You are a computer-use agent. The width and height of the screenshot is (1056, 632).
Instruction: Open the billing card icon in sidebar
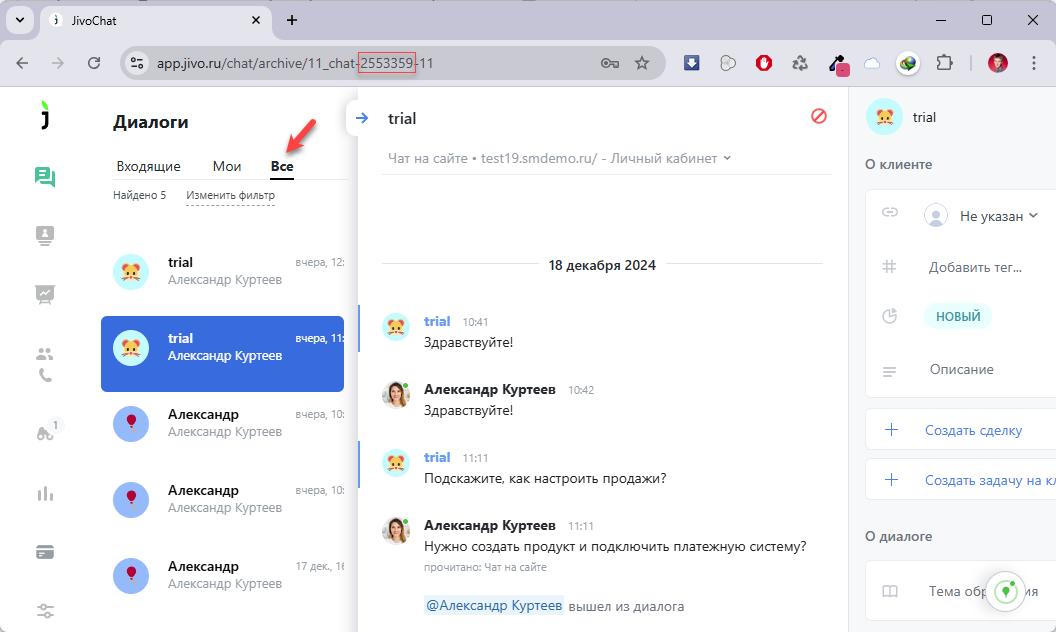click(x=44, y=552)
